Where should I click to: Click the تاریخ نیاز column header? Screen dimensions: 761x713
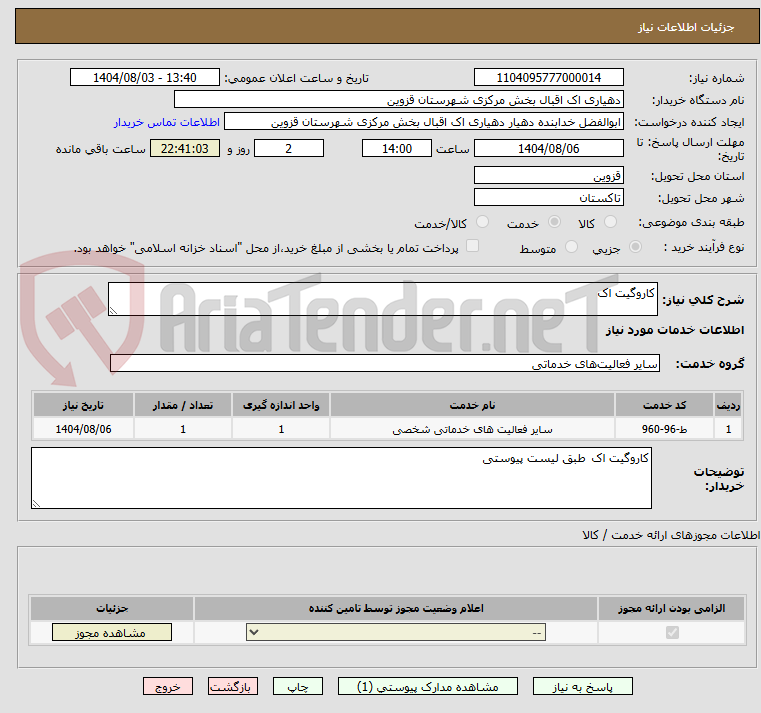(83, 405)
